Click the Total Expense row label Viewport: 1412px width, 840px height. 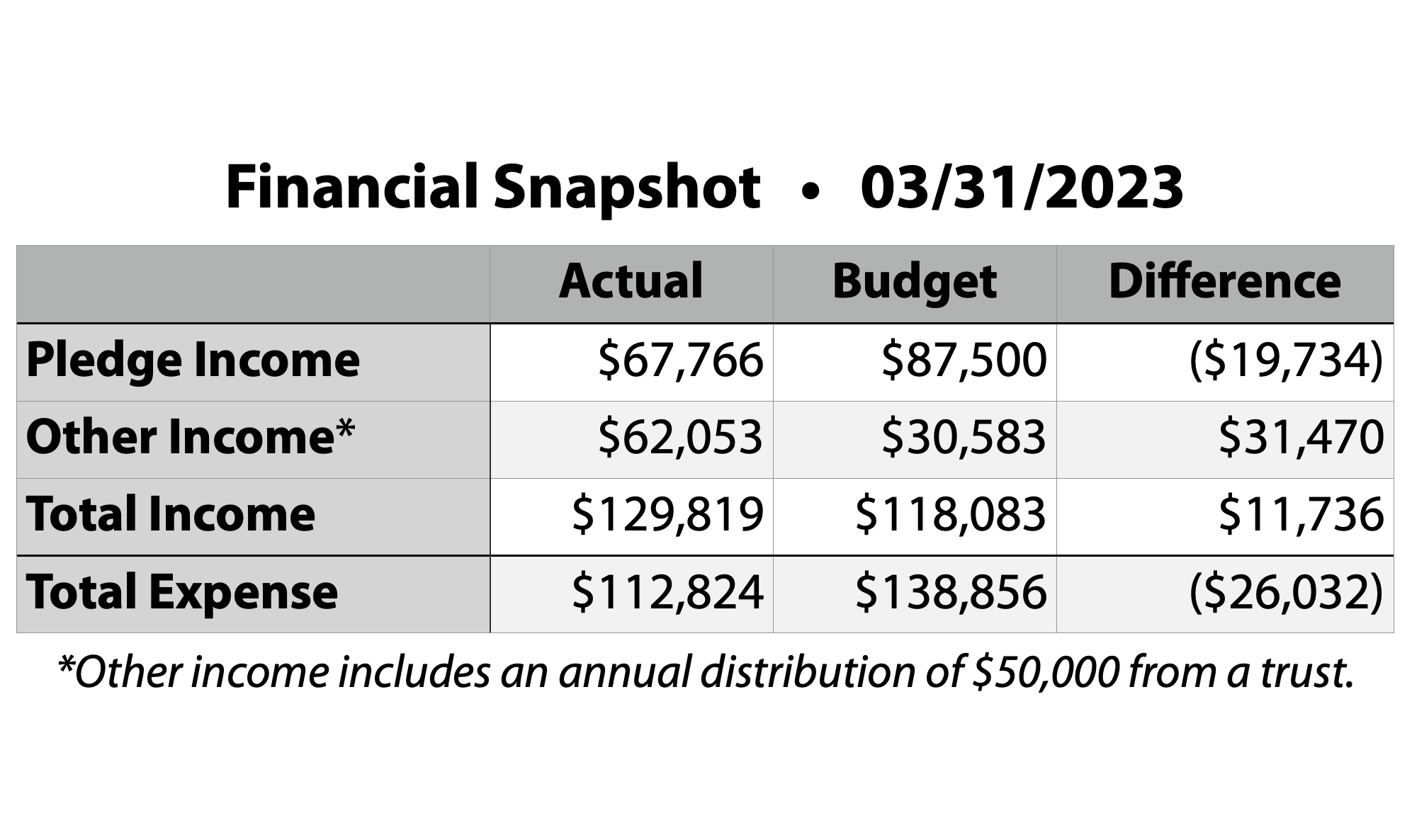pyautogui.click(x=182, y=592)
